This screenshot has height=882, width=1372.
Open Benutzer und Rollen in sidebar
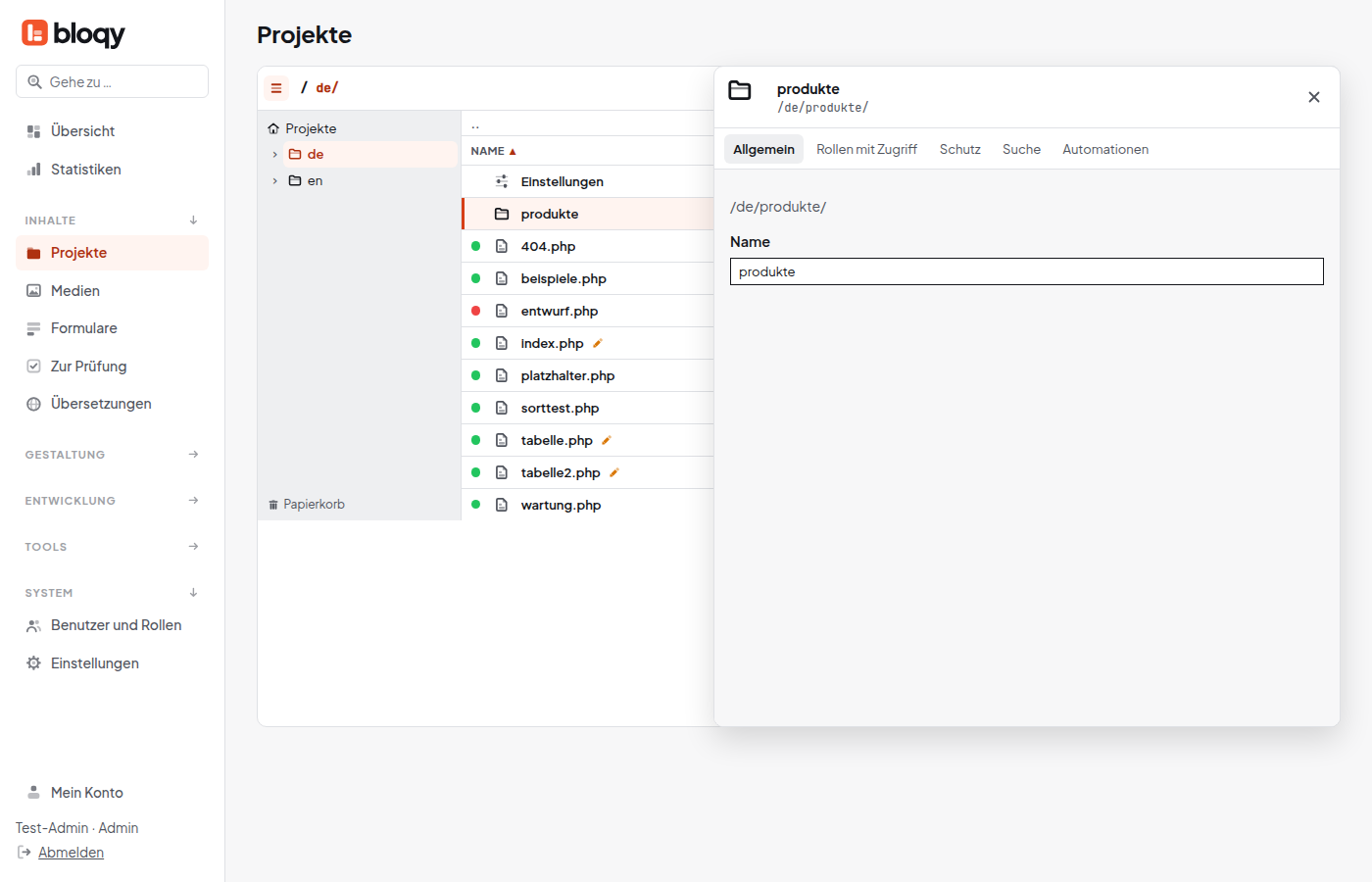(112, 625)
